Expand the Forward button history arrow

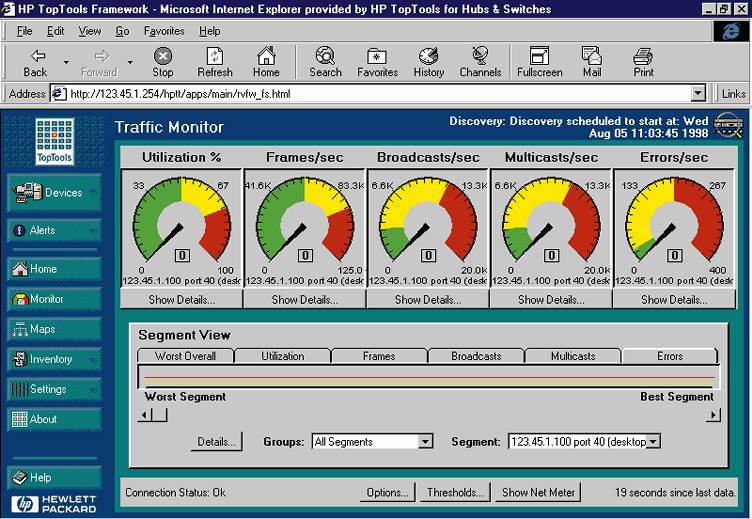click(x=130, y=62)
